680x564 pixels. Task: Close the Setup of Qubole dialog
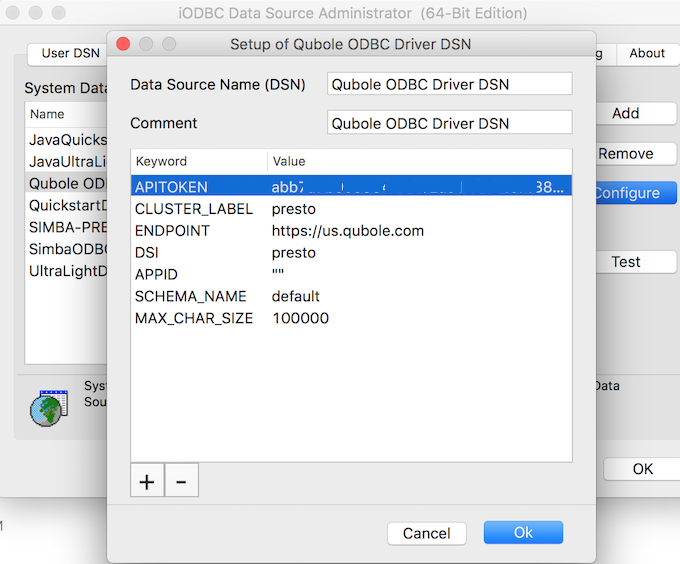pyautogui.click(x=123, y=44)
